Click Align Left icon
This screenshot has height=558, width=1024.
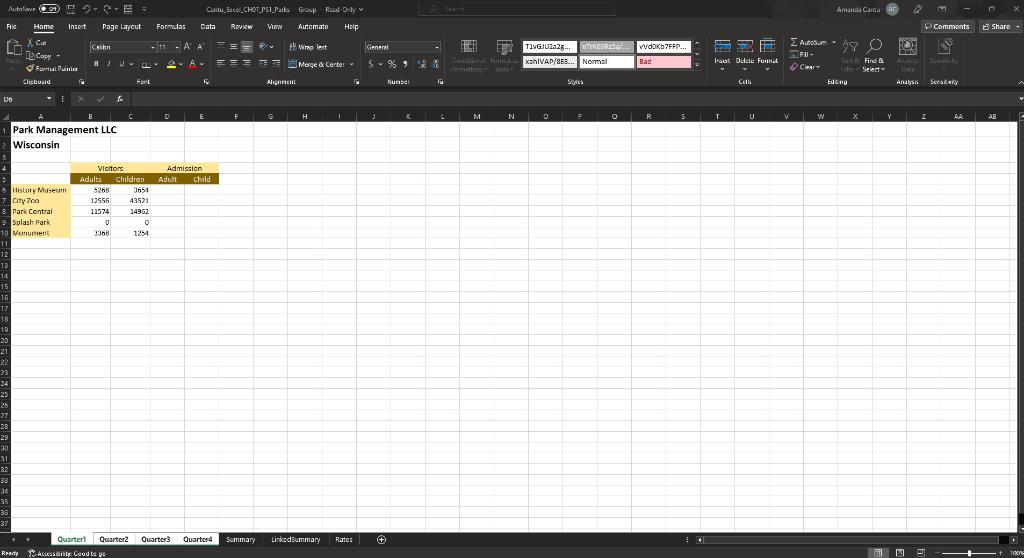pyautogui.click(x=221, y=63)
